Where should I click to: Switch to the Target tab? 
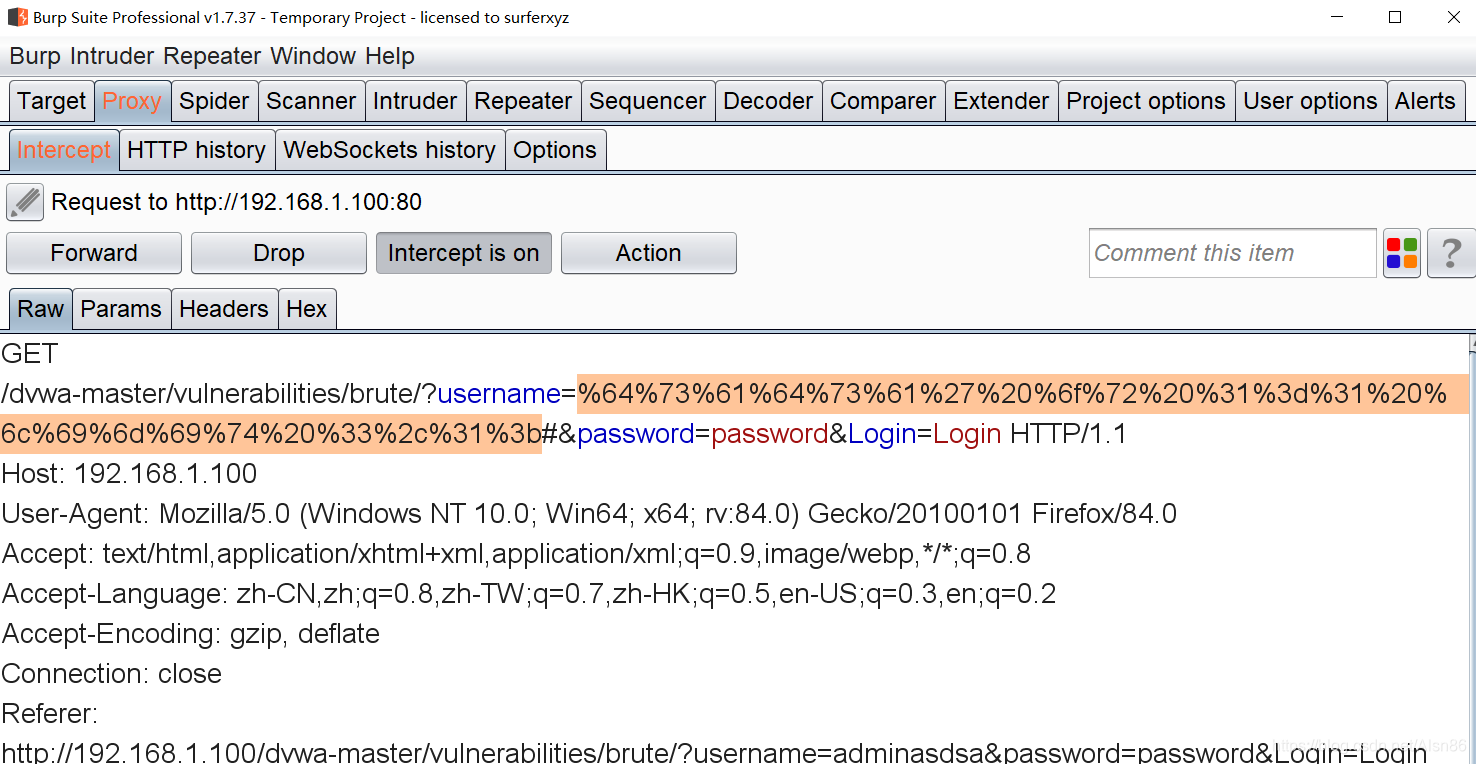coord(52,101)
